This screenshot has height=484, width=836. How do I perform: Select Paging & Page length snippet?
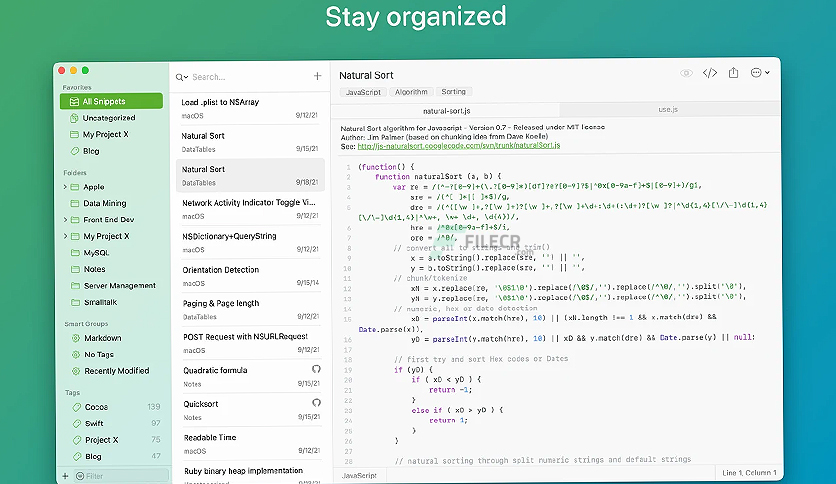point(250,310)
